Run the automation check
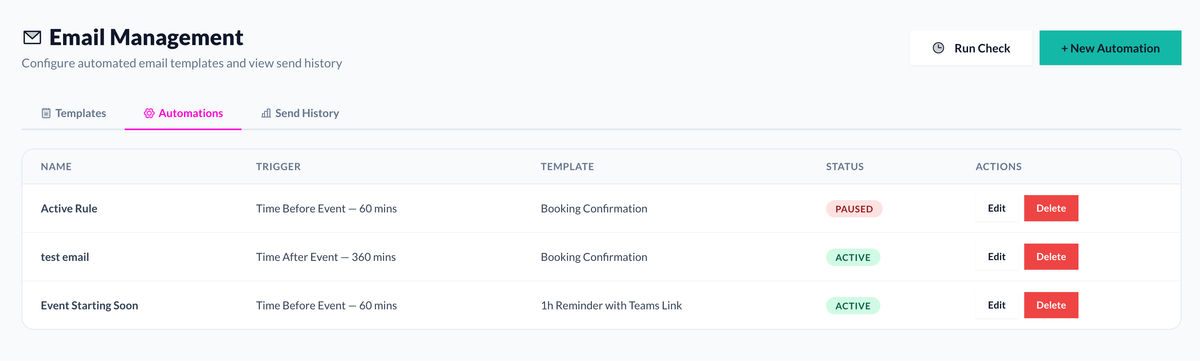Screen dimensions: 1200x361 click(x=970, y=48)
